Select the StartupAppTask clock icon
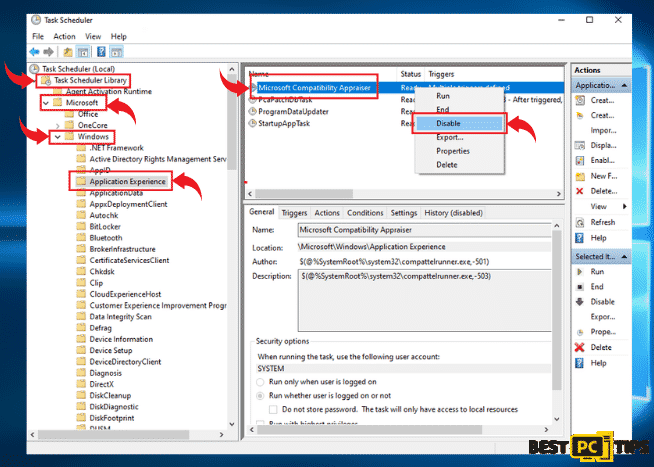The width and height of the screenshot is (654, 467). 252,123
